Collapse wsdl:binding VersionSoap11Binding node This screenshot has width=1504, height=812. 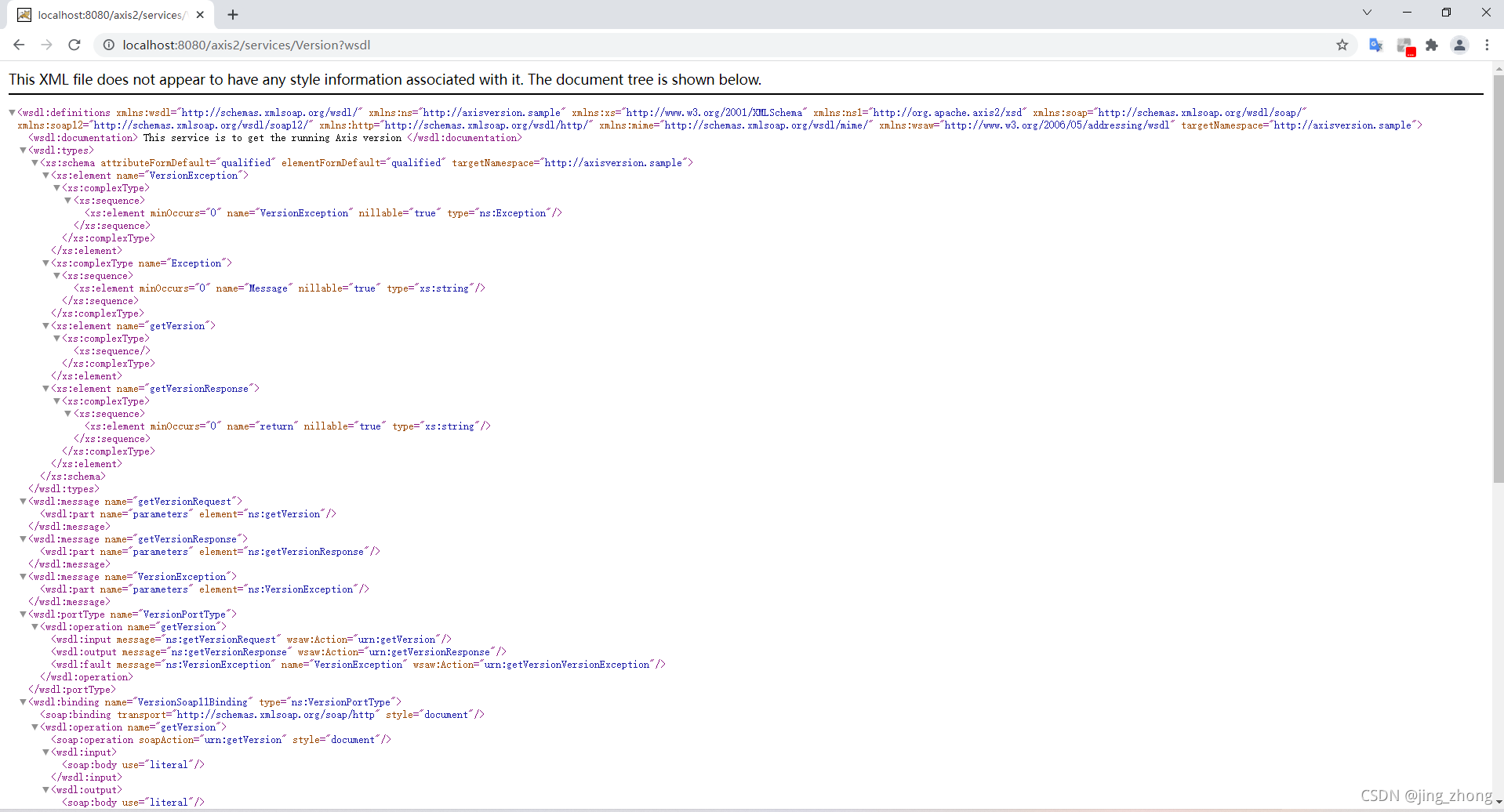click(x=23, y=702)
